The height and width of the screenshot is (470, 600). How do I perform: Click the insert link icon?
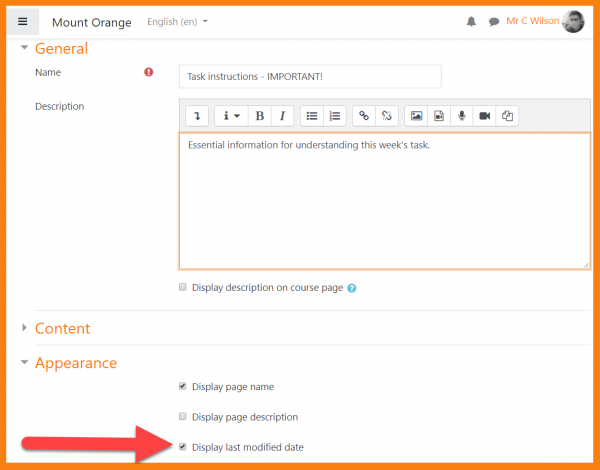[364, 116]
